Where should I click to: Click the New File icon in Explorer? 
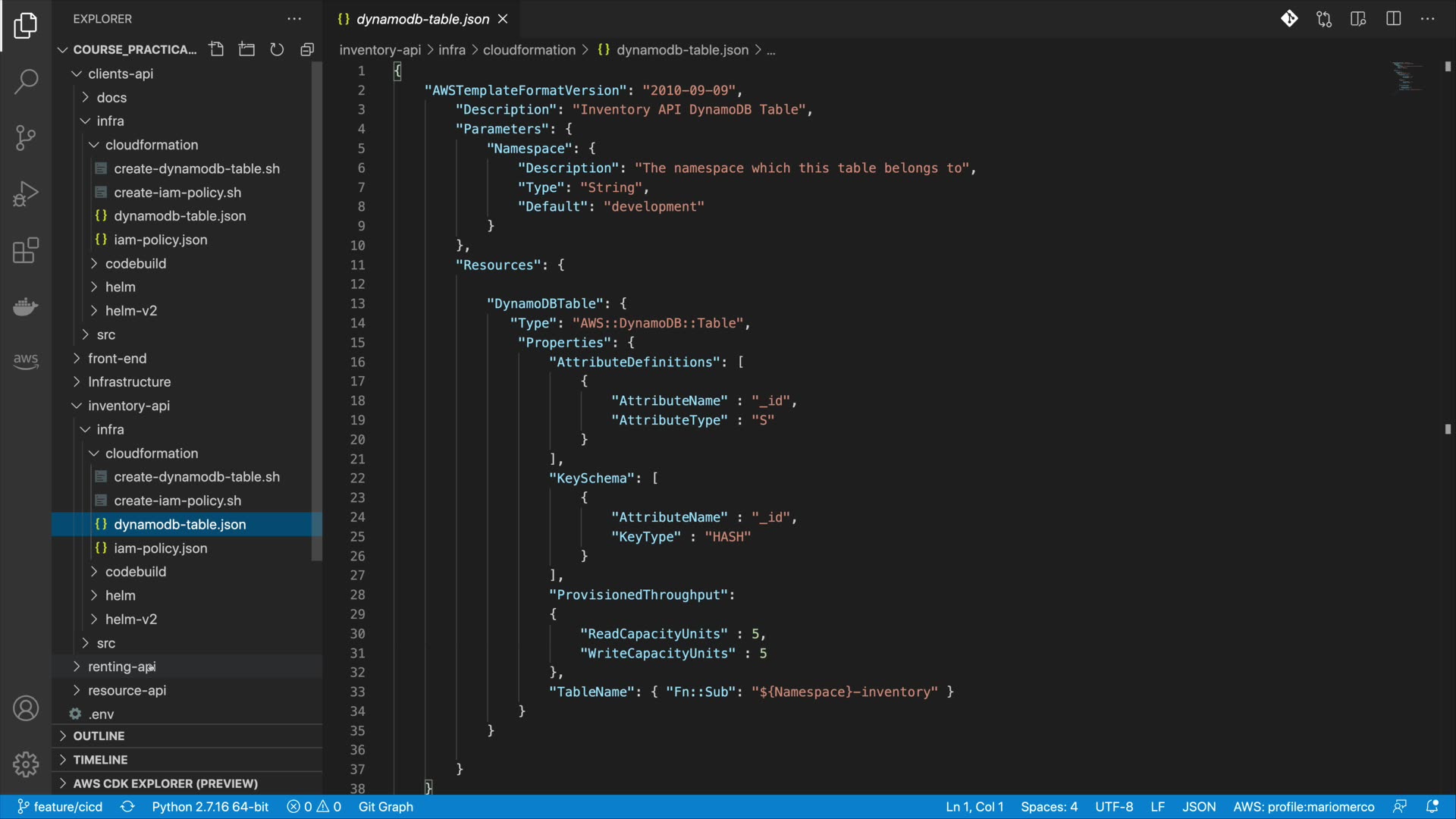[x=217, y=49]
